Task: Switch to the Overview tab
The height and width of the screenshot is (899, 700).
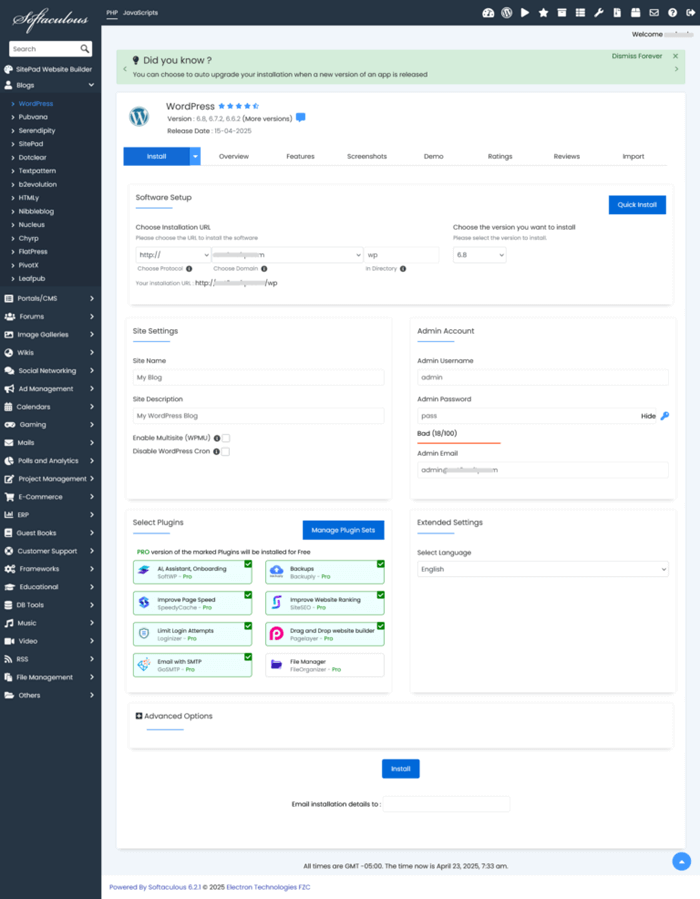Action: [234, 157]
